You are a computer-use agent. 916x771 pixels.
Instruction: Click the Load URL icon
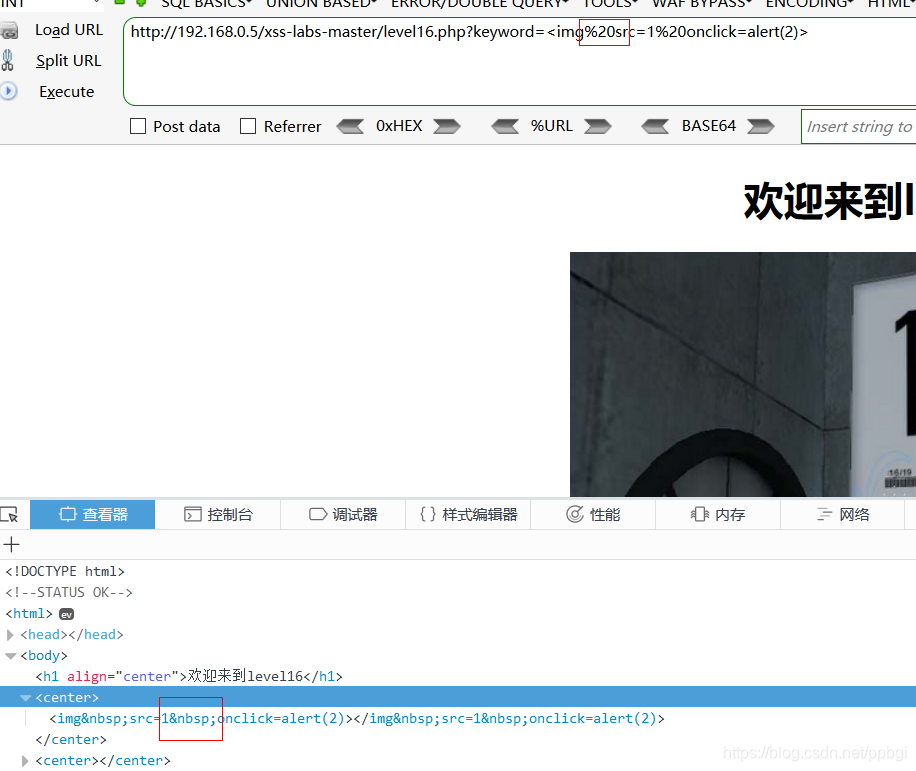click(x=9, y=30)
